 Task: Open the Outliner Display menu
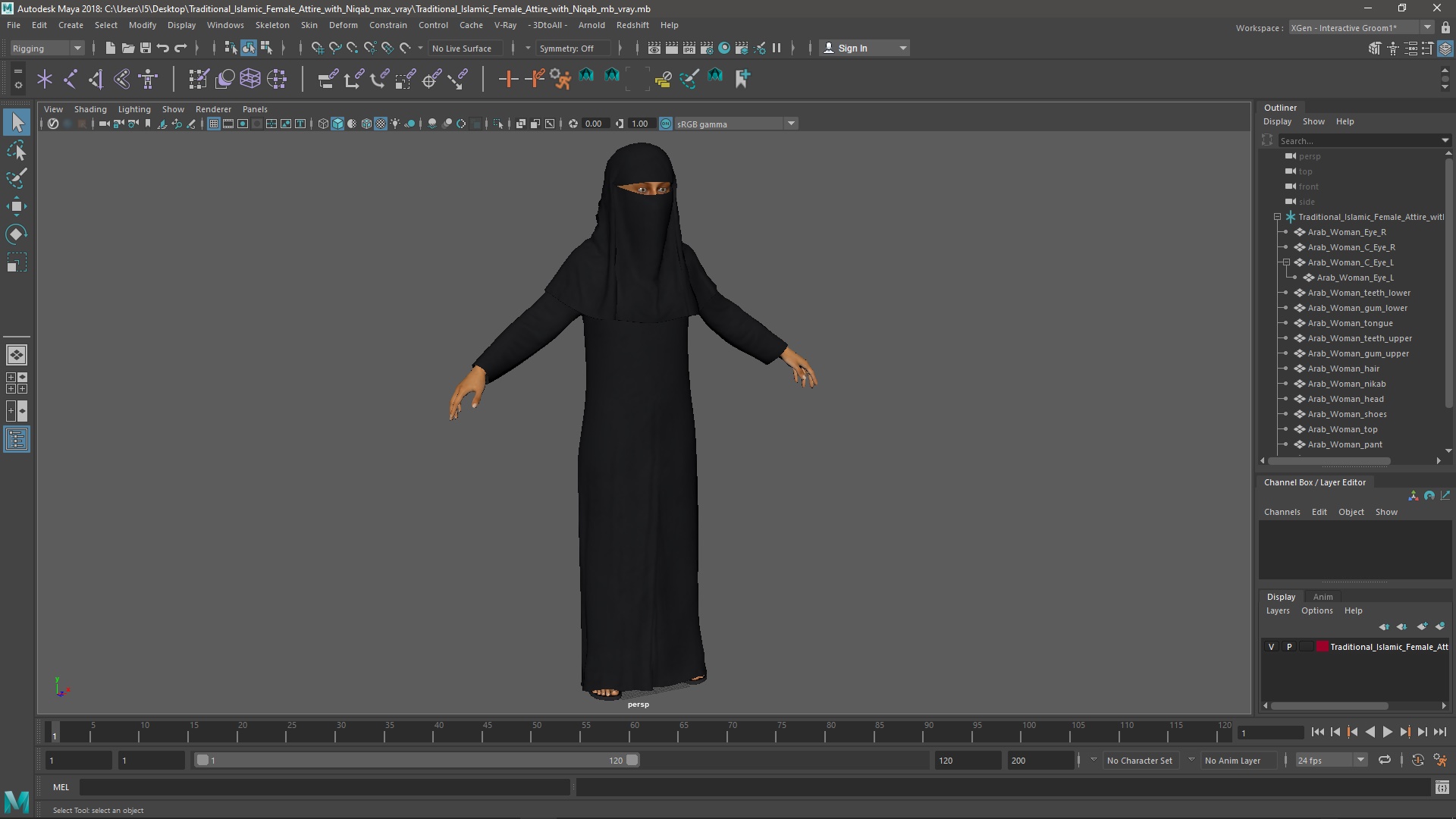[x=1277, y=121]
